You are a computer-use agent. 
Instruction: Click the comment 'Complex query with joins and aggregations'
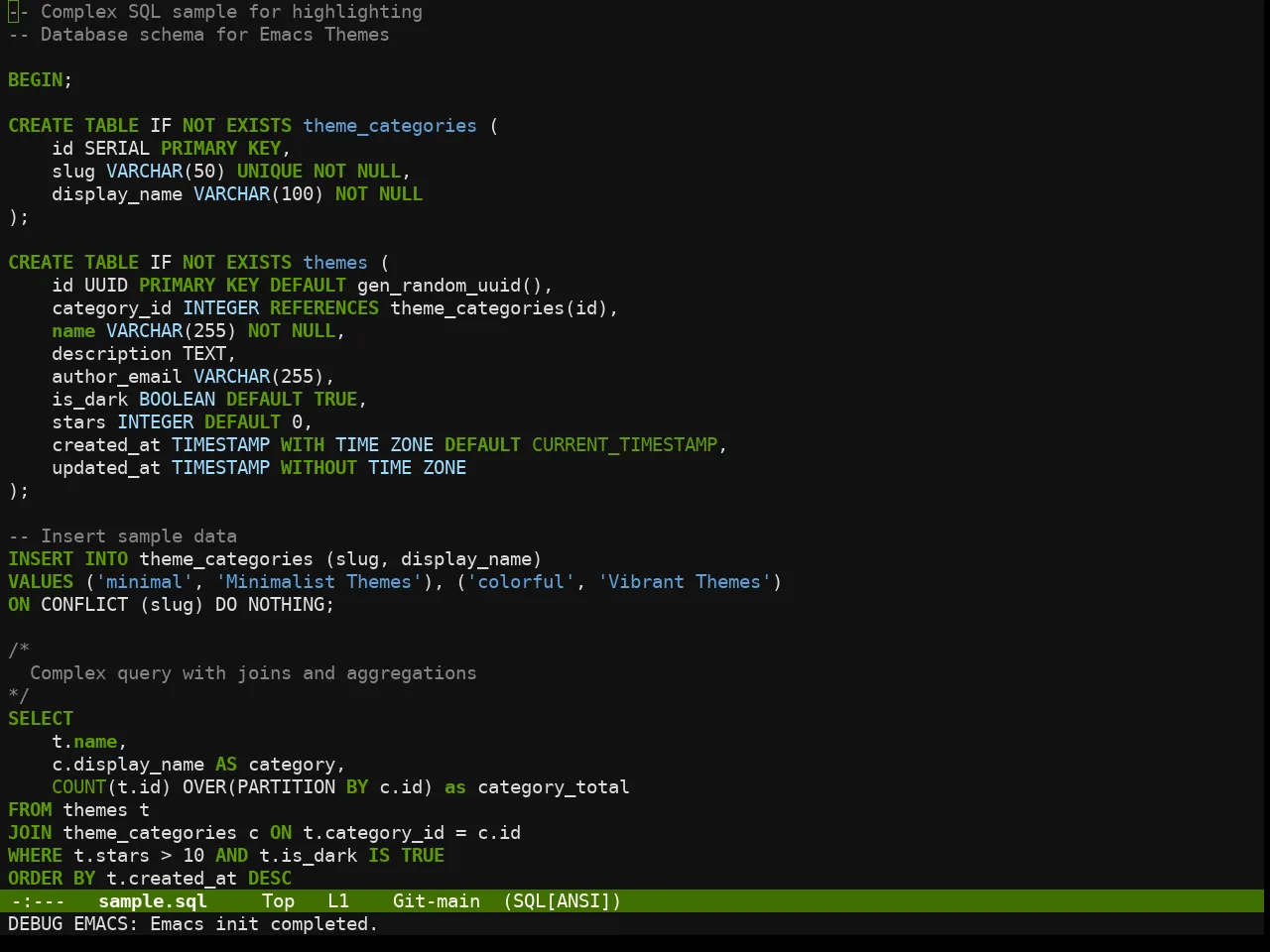click(254, 673)
